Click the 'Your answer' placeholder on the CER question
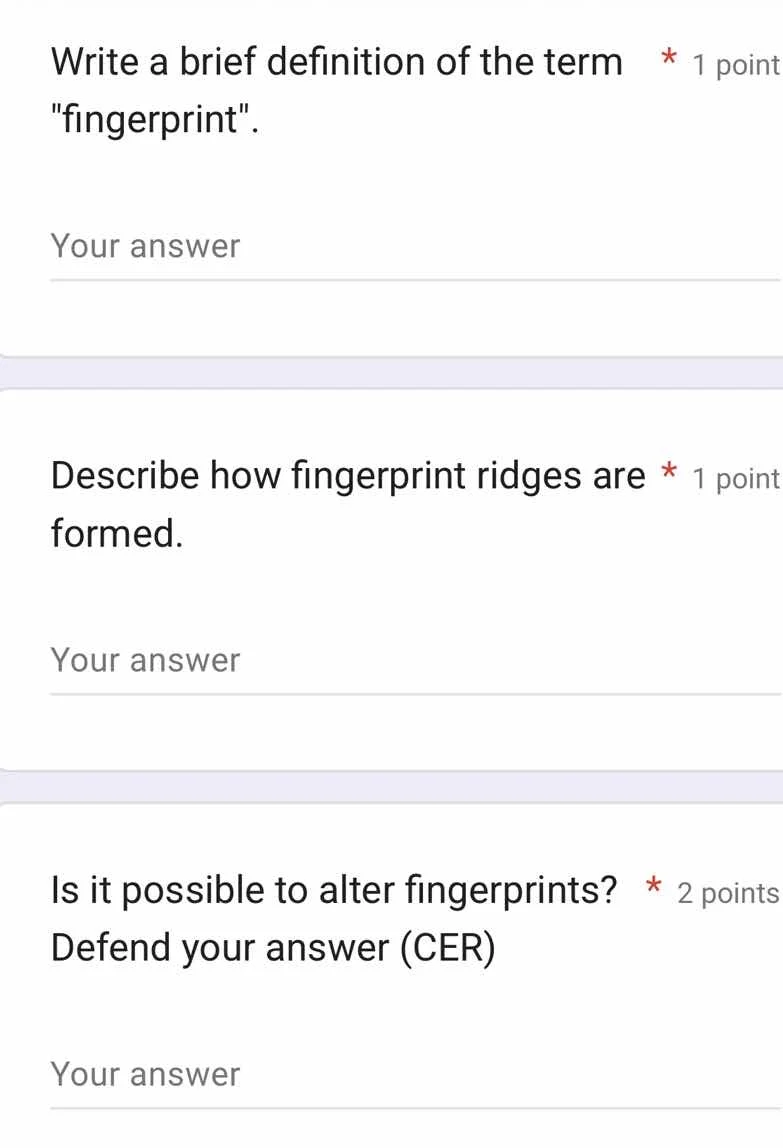 click(145, 1074)
